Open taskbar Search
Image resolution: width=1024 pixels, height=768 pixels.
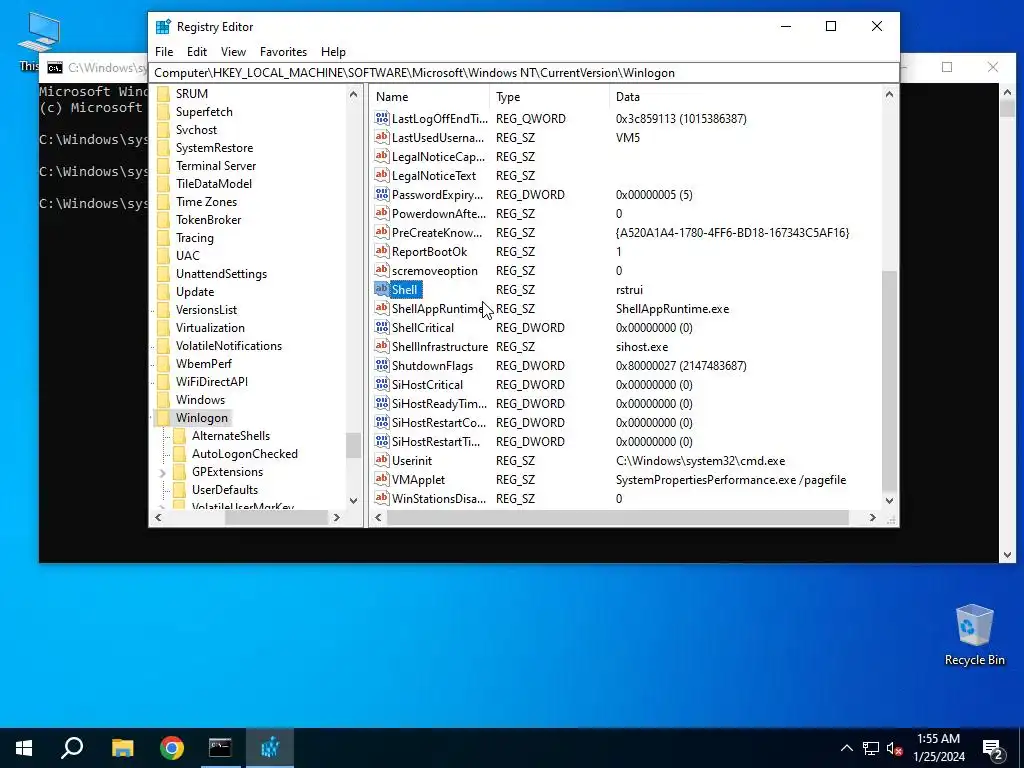(x=72, y=748)
